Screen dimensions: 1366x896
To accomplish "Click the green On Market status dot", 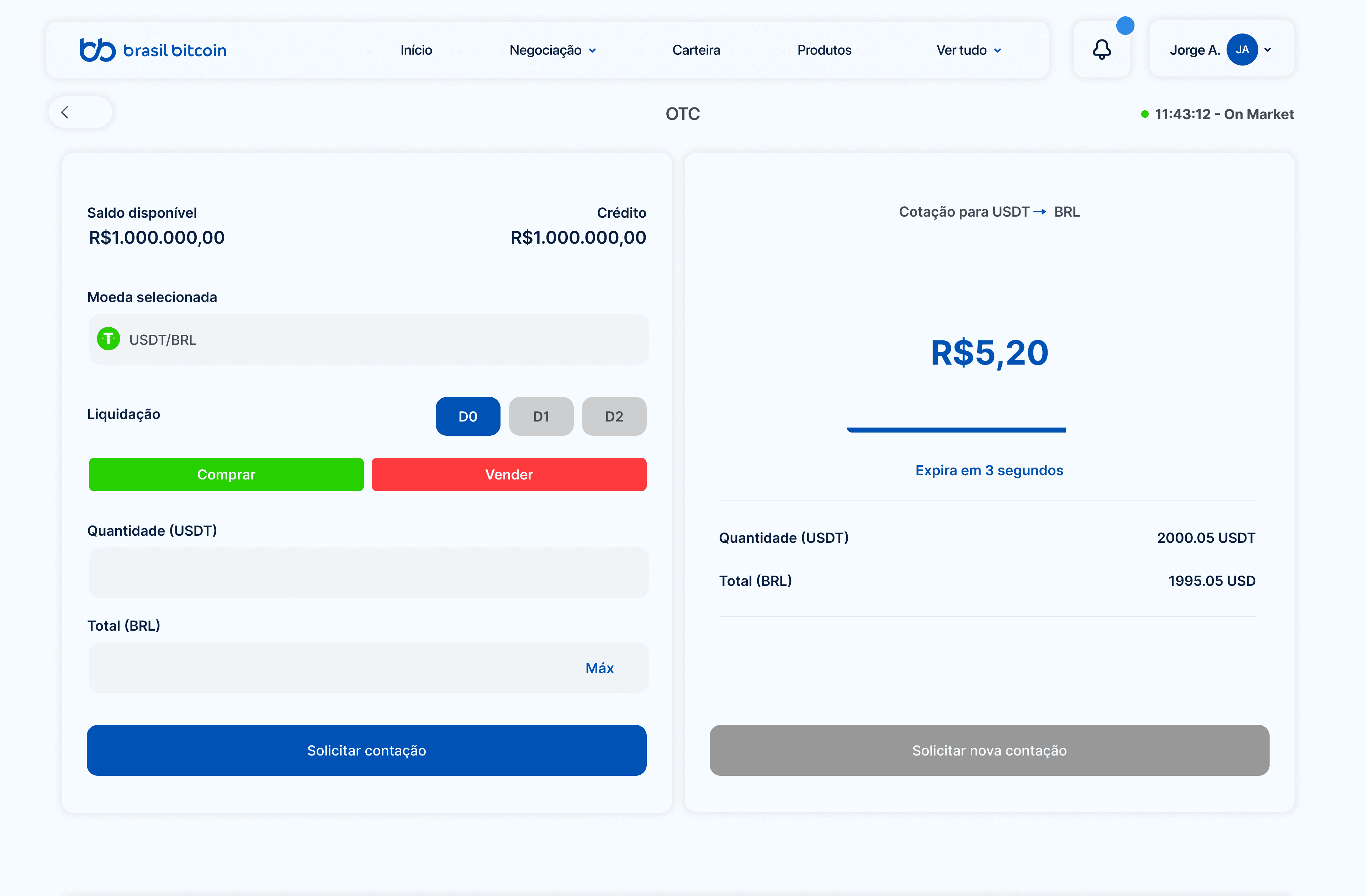I will [1144, 114].
